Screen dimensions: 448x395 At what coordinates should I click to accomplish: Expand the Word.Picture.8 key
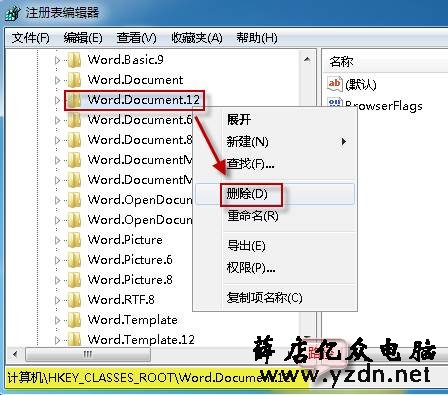point(57,280)
